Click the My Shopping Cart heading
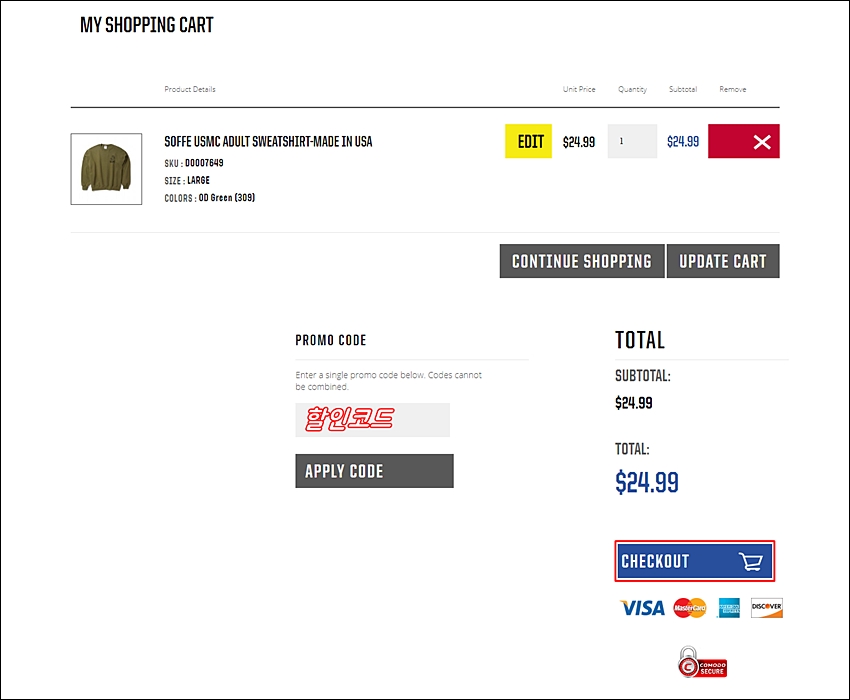The image size is (850, 700). 147,26
